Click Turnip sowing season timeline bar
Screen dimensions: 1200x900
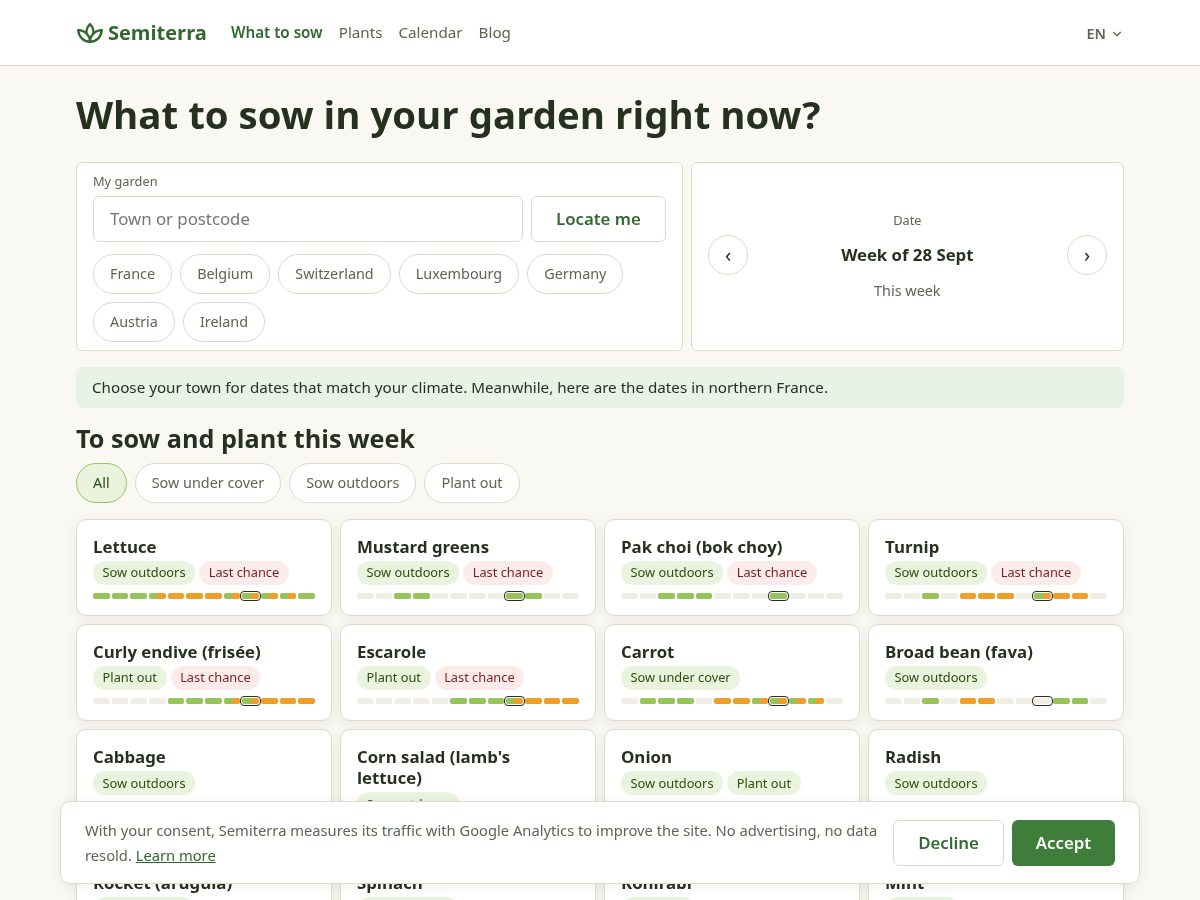click(996, 596)
